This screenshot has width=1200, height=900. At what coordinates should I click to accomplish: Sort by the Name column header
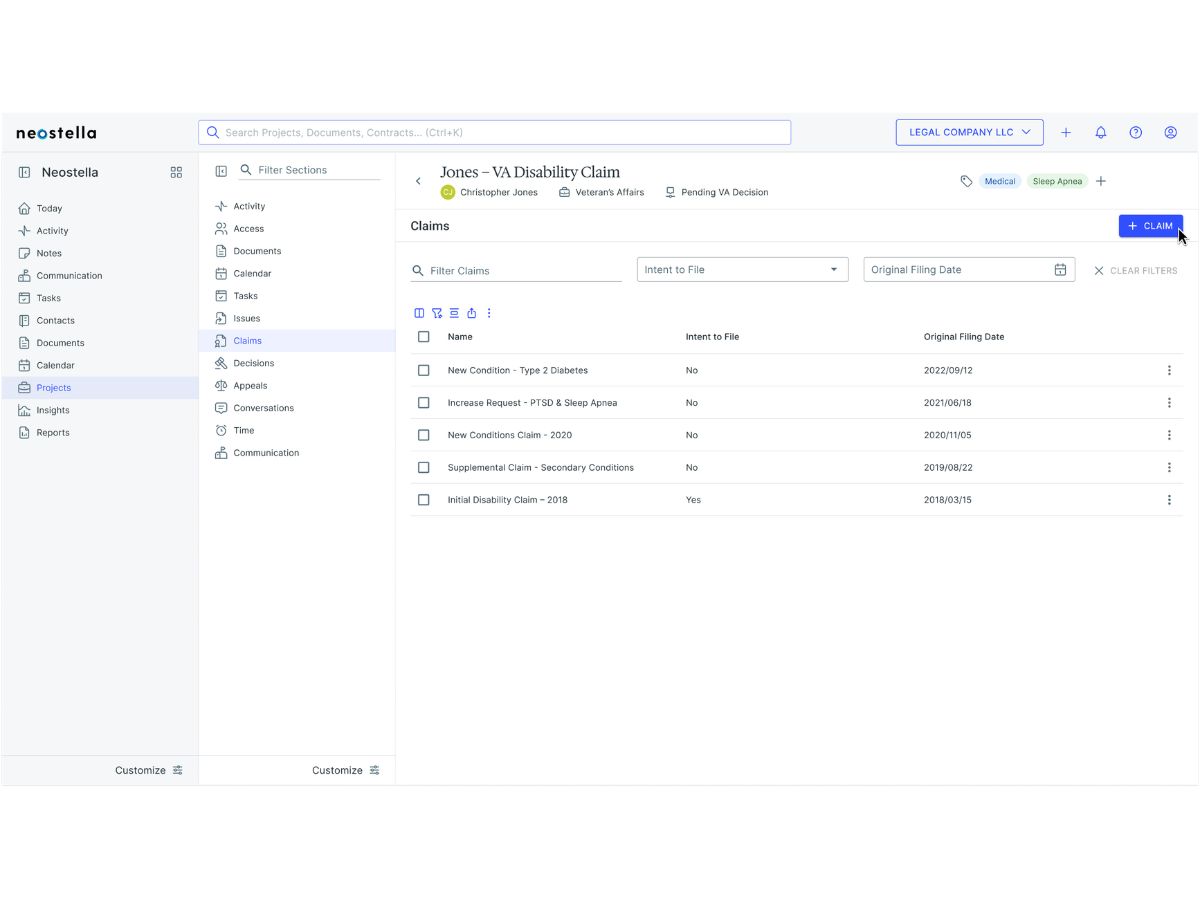point(460,337)
